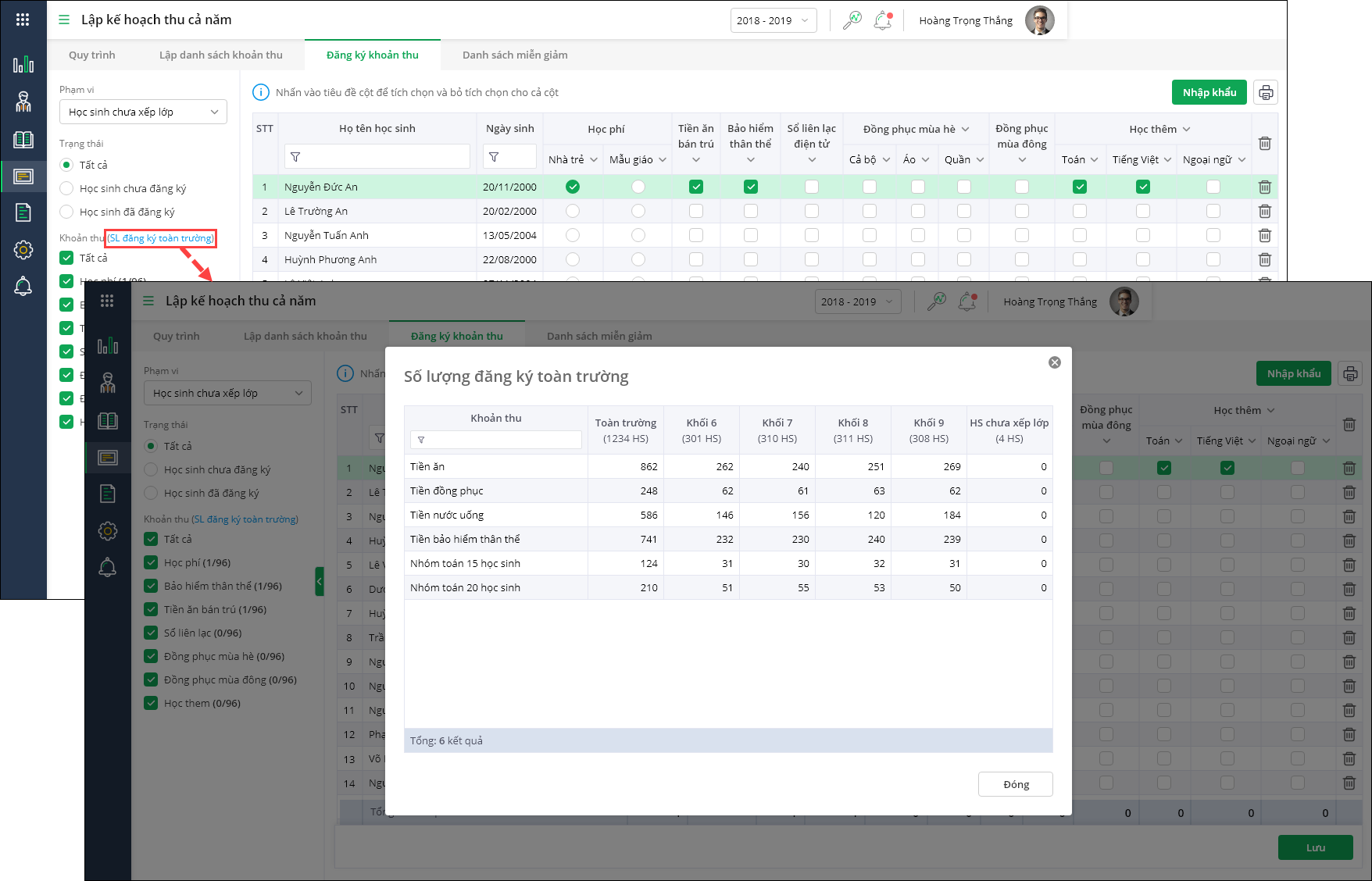Viewport: 1372px width, 881px height.
Task: Click the notification bell in top header
Action: (883, 20)
